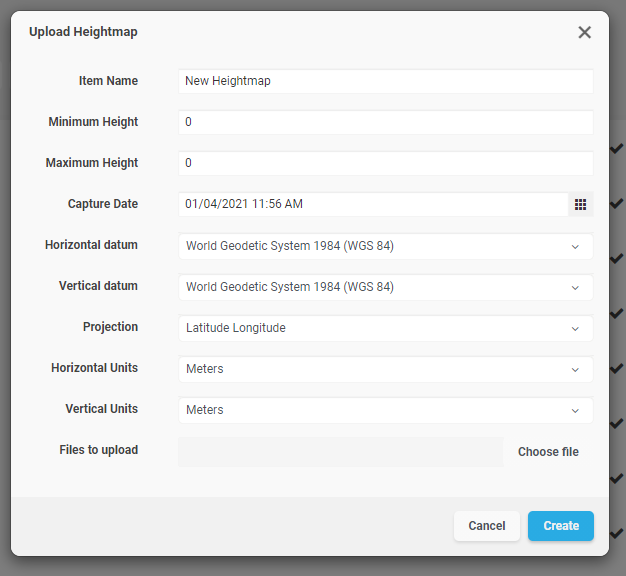This screenshot has width=626, height=576.
Task: Click the Horizontal datum chevron arrow
Action: [x=575, y=246]
